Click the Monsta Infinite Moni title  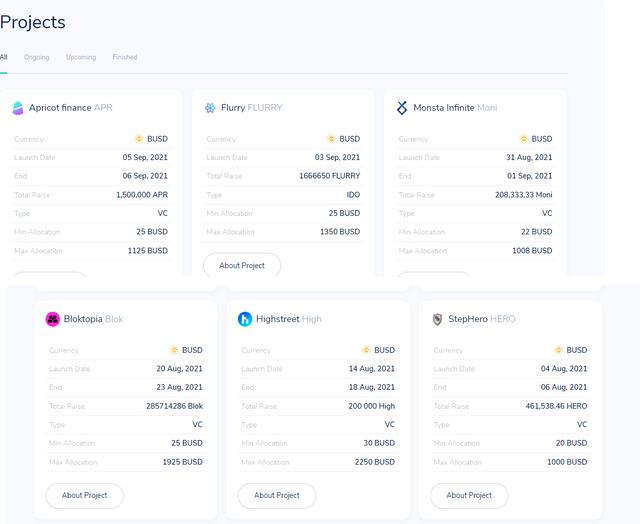pos(456,108)
